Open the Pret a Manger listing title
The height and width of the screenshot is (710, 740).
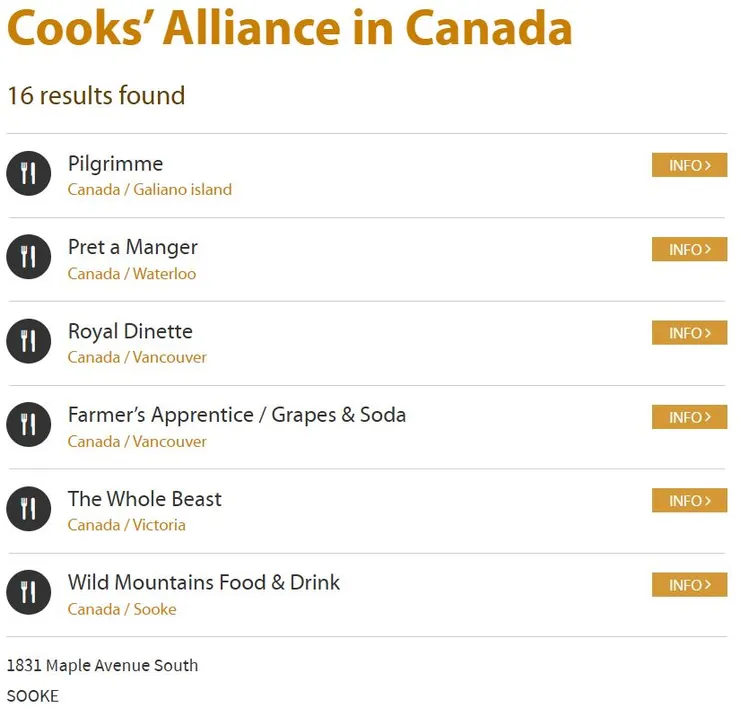[x=133, y=248]
